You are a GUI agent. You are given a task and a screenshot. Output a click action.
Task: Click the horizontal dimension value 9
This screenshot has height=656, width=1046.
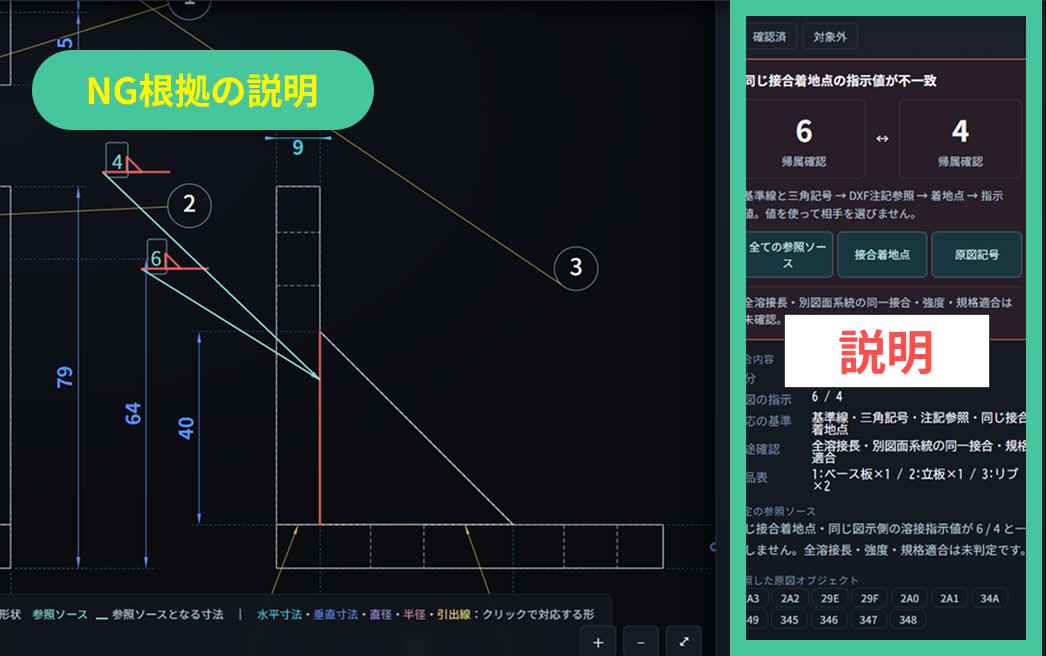298,147
